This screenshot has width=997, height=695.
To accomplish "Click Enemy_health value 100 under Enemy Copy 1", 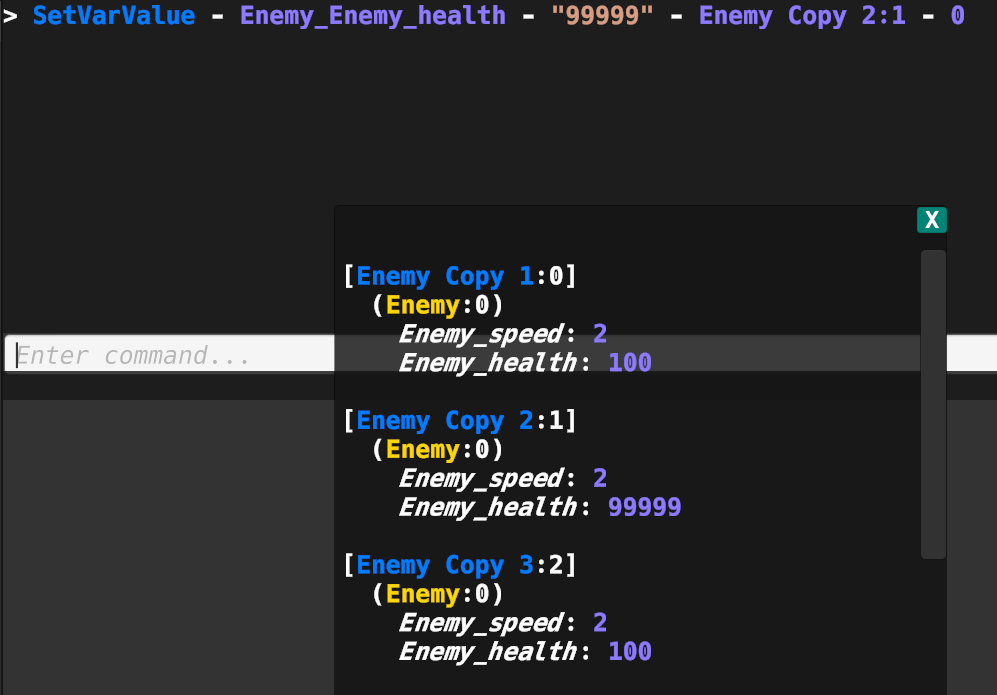I will pyautogui.click(x=629, y=362).
